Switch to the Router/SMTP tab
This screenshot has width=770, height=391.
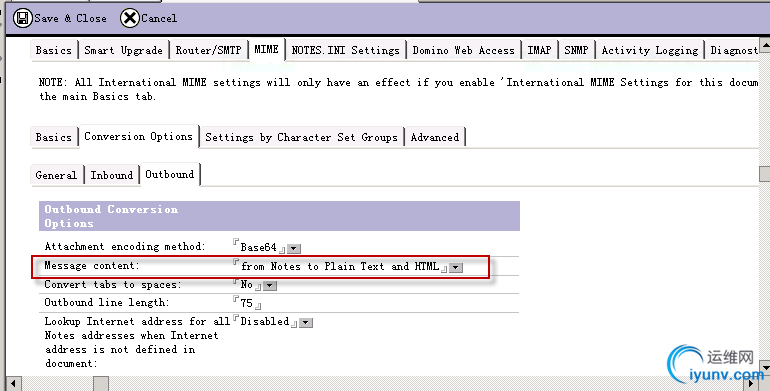tap(208, 50)
